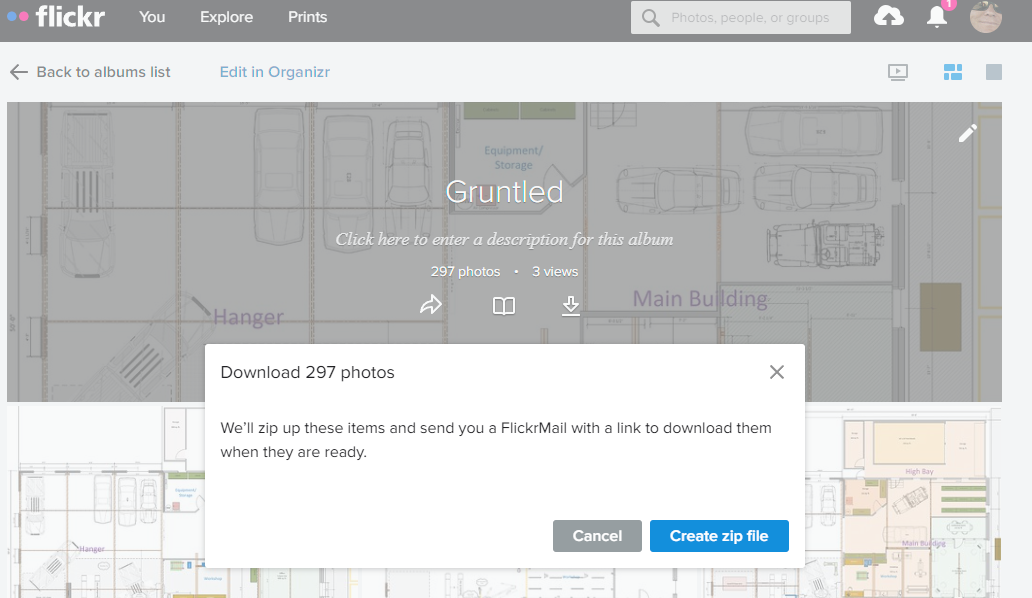Image resolution: width=1032 pixels, height=598 pixels.
Task: Click the pencil edit album icon
Action: click(967, 133)
